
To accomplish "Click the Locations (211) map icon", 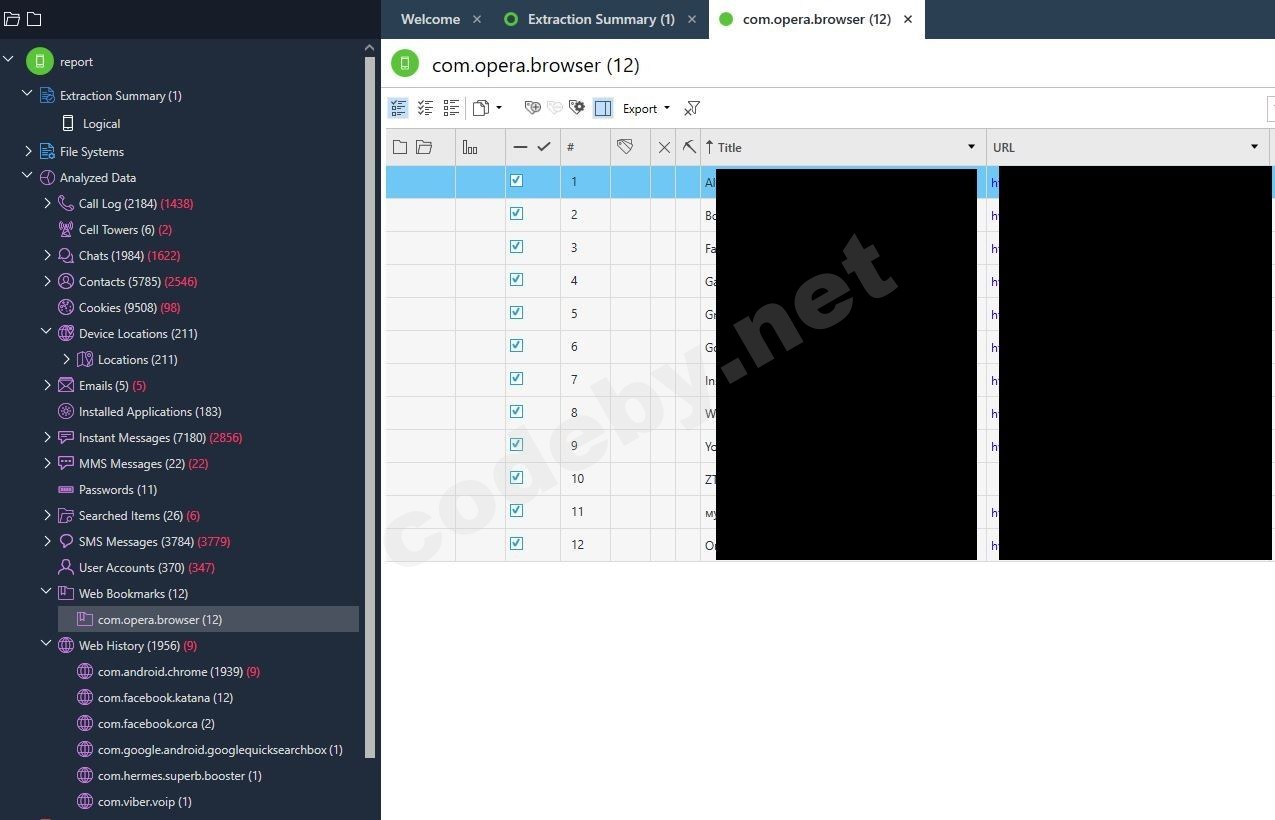I will [85, 359].
